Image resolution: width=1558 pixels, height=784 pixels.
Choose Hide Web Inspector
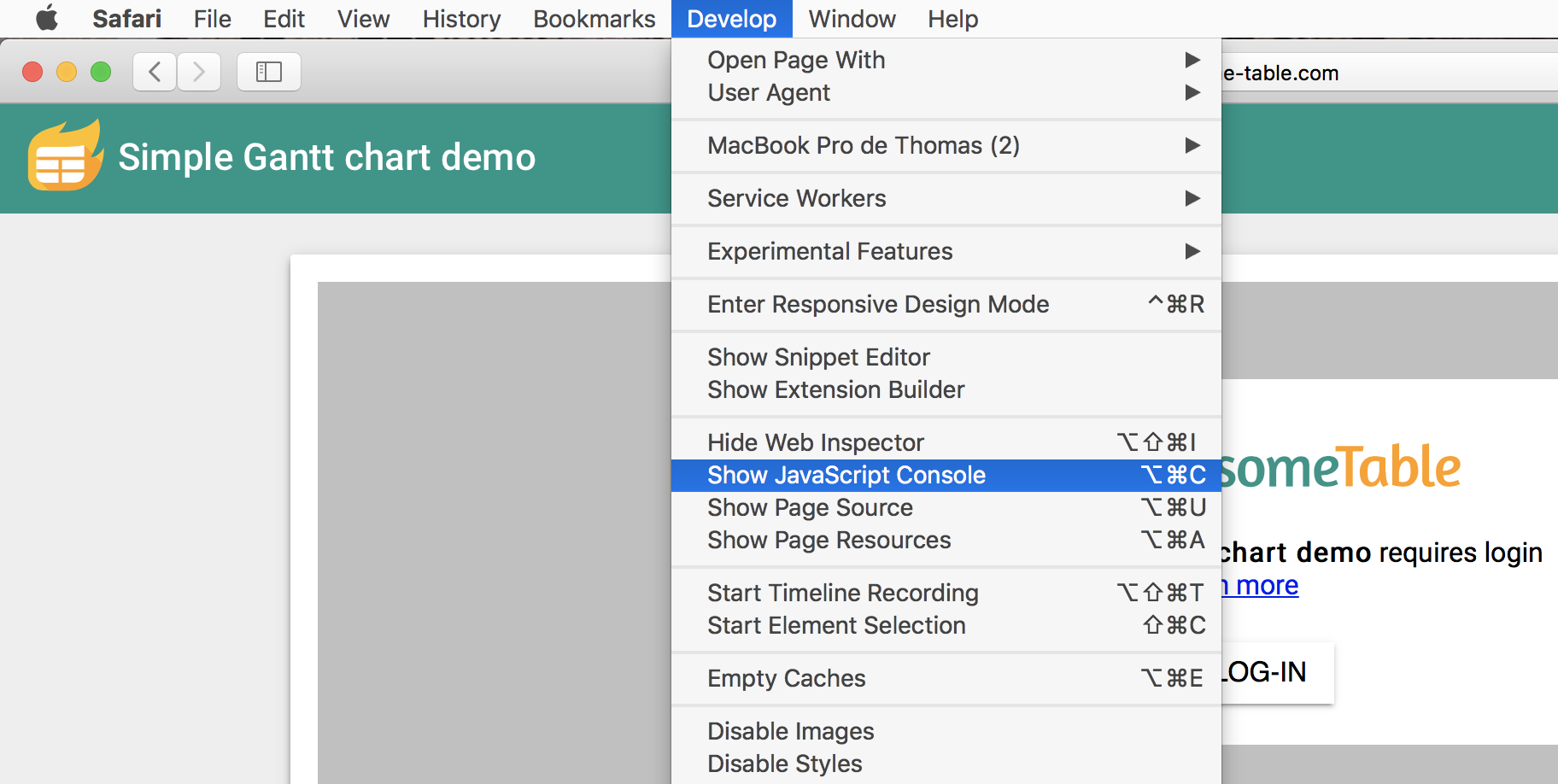tap(946, 442)
